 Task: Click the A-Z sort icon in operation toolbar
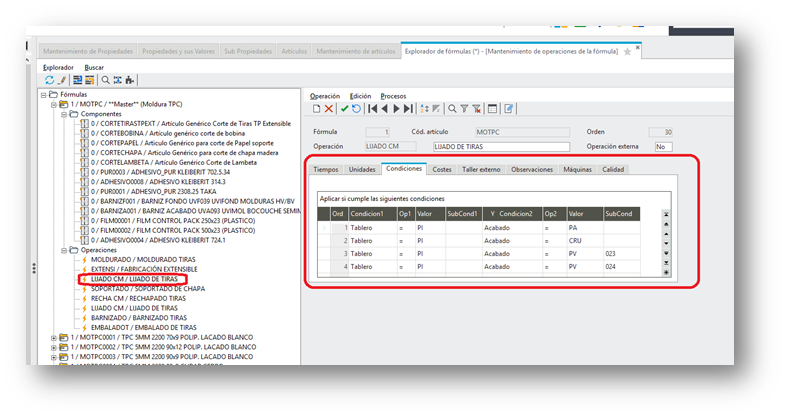click(x=425, y=109)
